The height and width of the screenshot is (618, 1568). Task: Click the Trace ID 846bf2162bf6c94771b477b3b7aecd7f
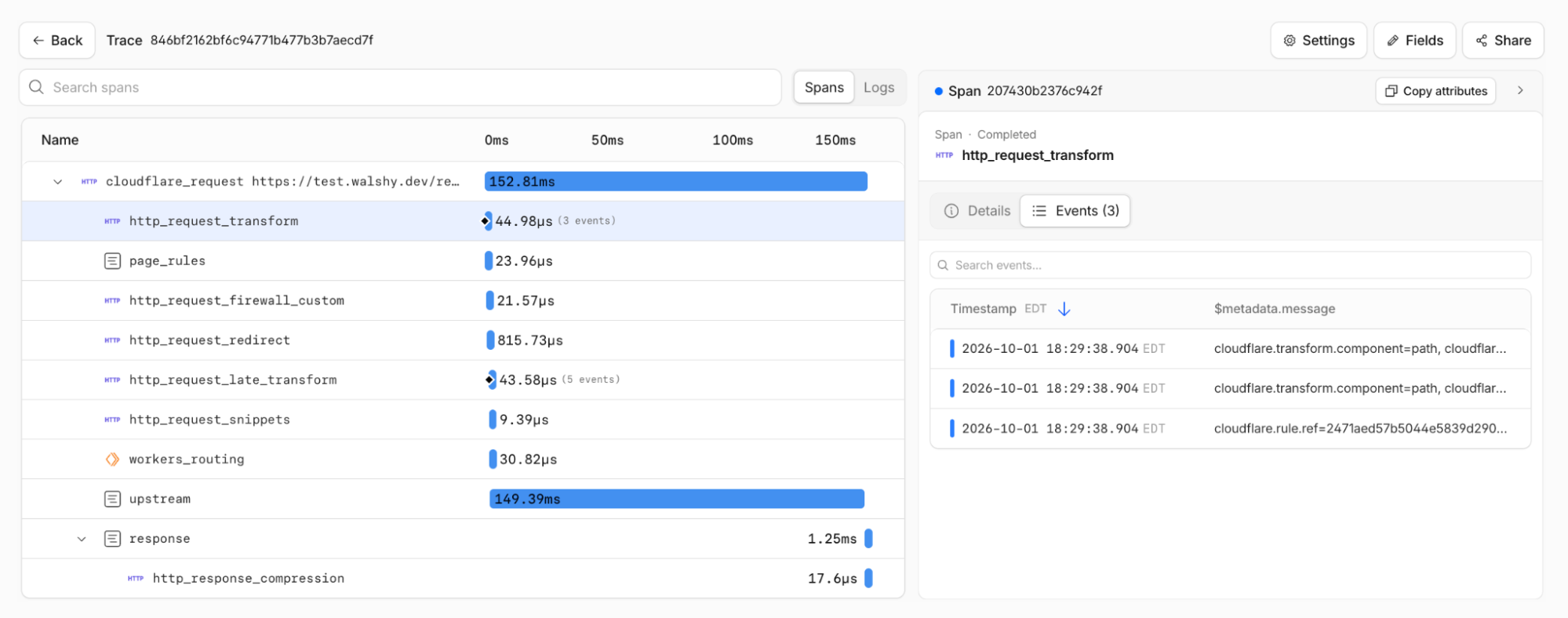(x=262, y=40)
